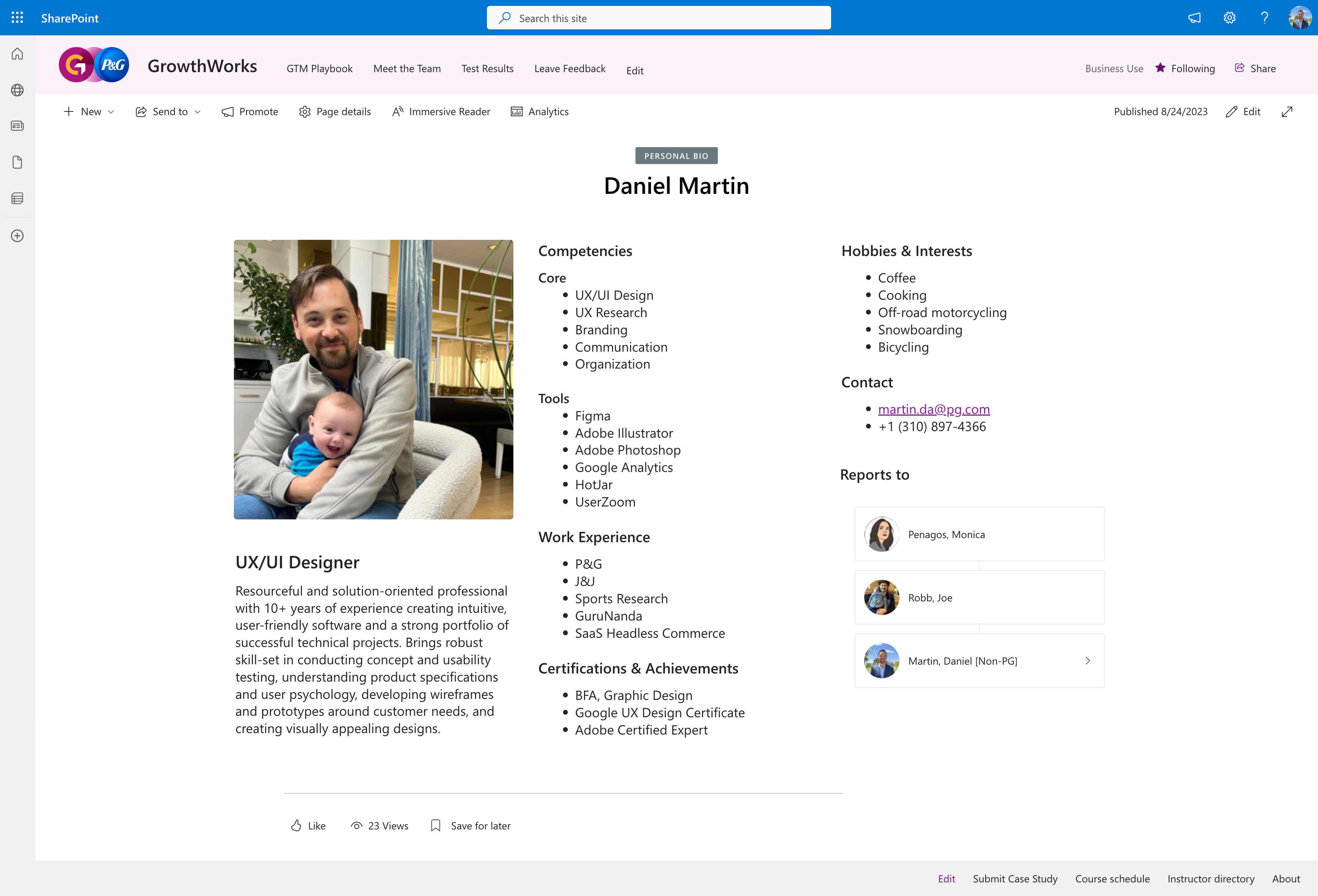1318x896 pixels.
Task: Click Robb, Joe avatar photo
Action: tap(881, 598)
